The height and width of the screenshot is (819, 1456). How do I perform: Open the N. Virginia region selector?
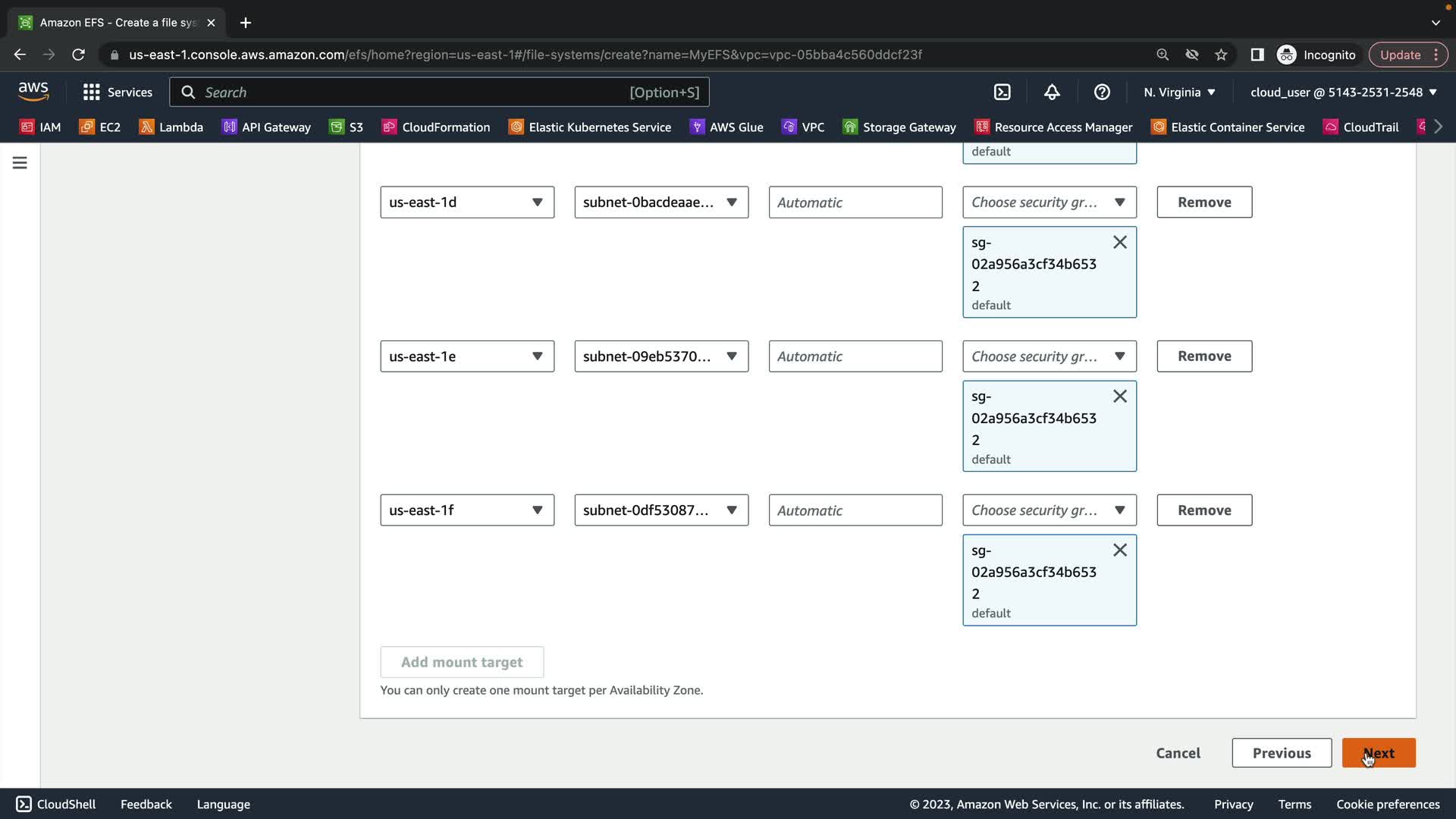[x=1179, y=93]
